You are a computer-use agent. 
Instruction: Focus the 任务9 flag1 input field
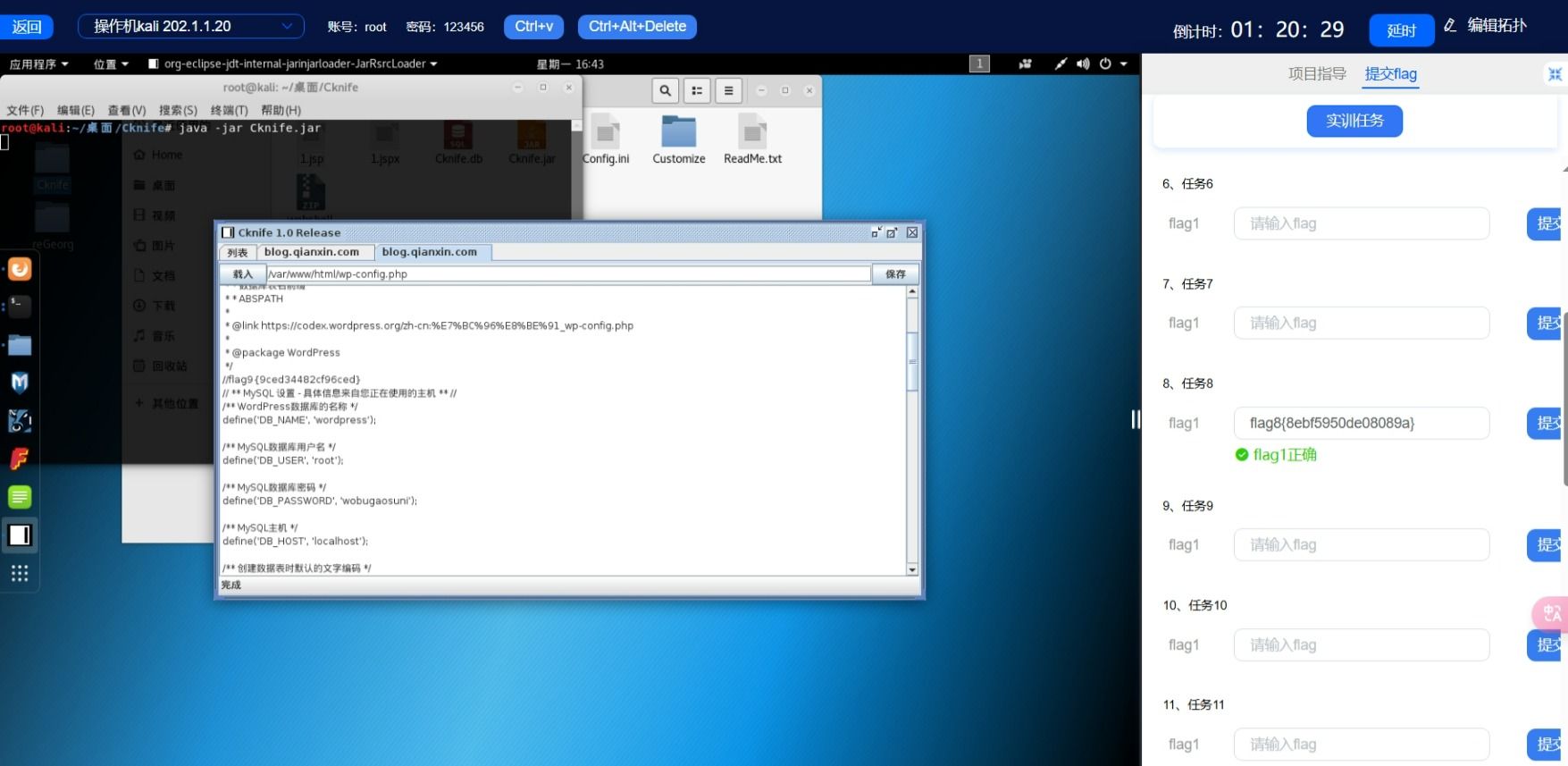click(x=1362, y=544)
